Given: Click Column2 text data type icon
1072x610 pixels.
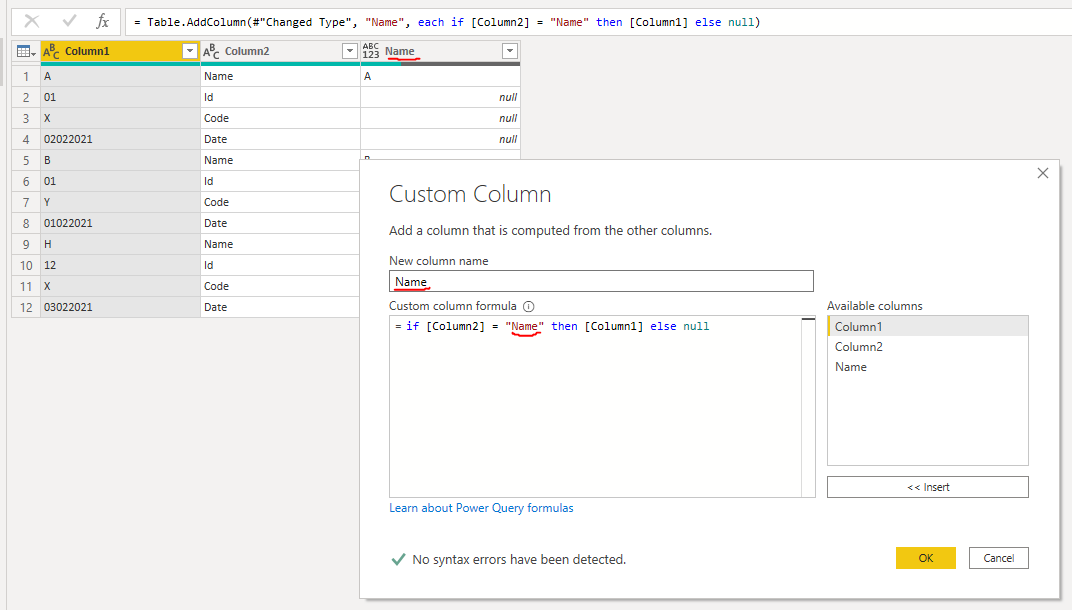Looking at the screenshot, I should tap(211, 51).
